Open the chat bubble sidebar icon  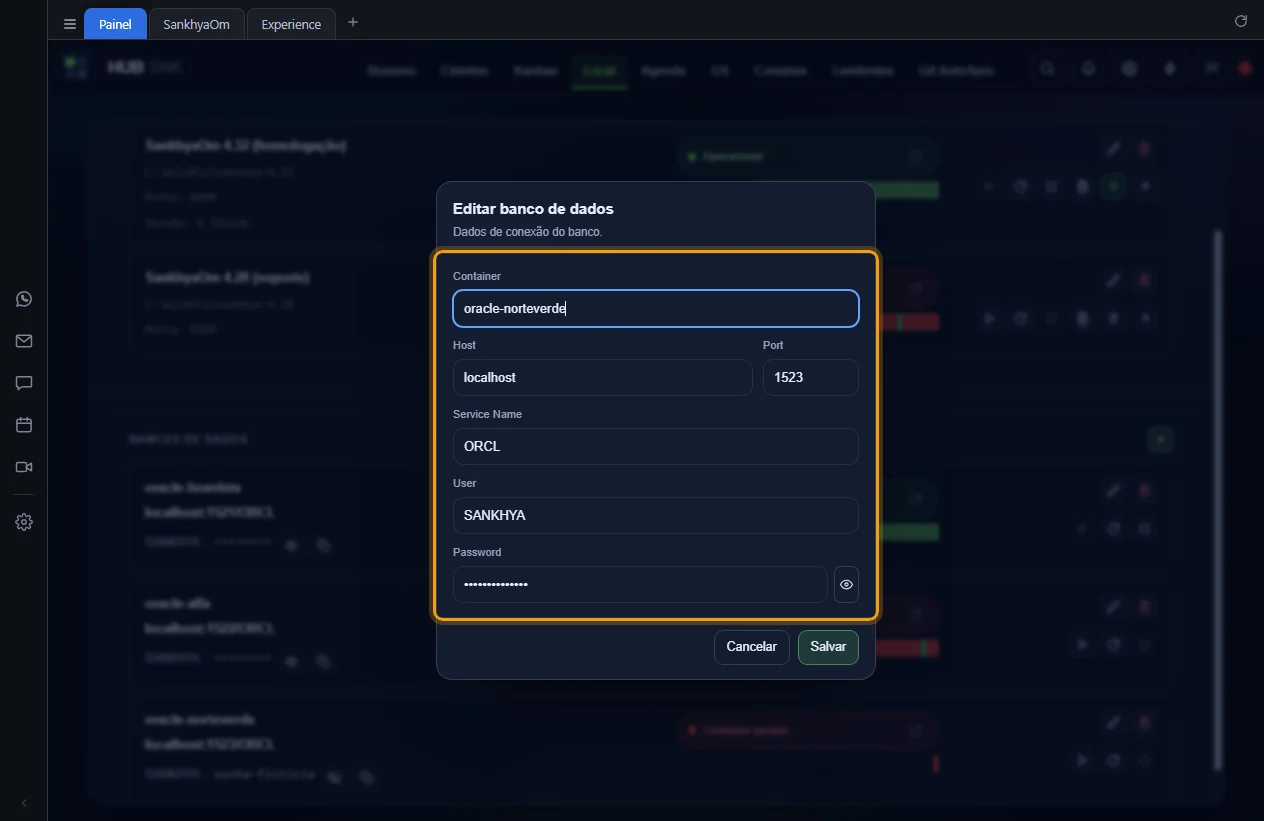click(x=24, y=383)
